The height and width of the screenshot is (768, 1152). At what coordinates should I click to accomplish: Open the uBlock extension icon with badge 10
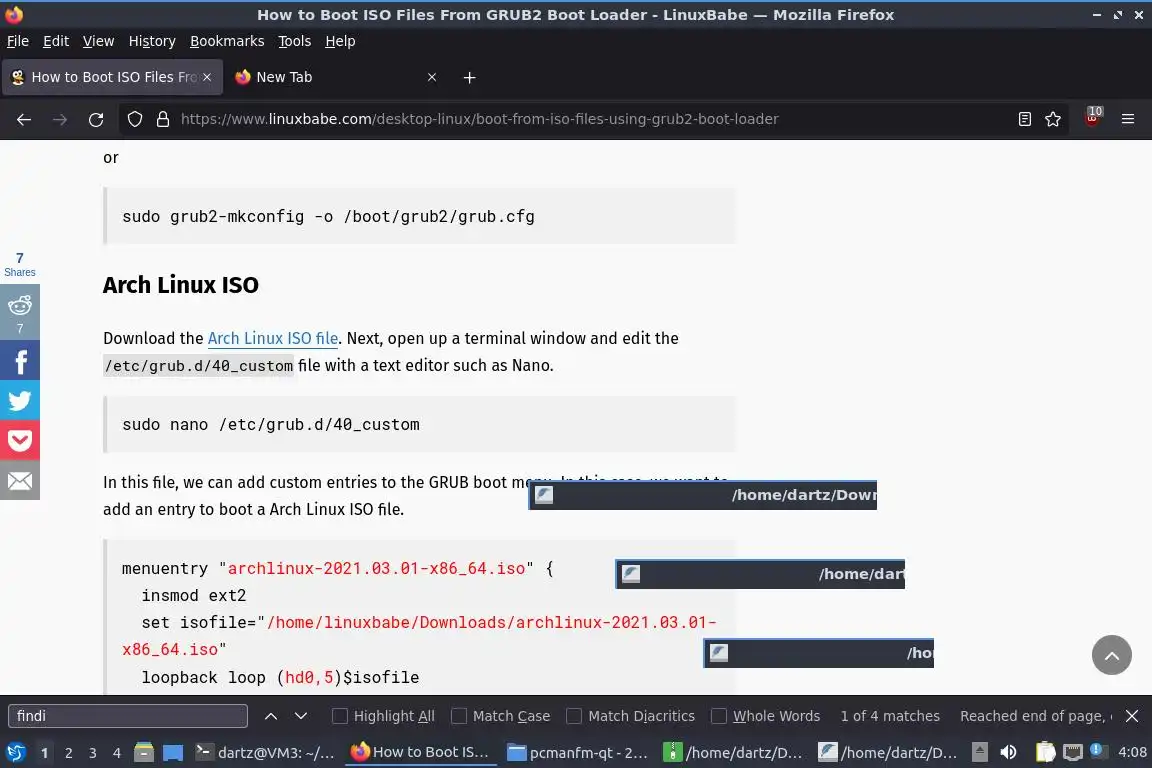[1092, 118]
